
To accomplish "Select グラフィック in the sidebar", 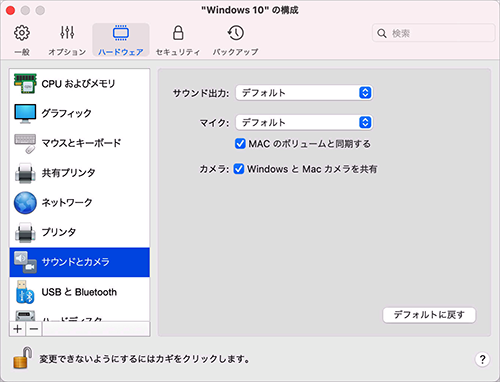I will [79, 113].
